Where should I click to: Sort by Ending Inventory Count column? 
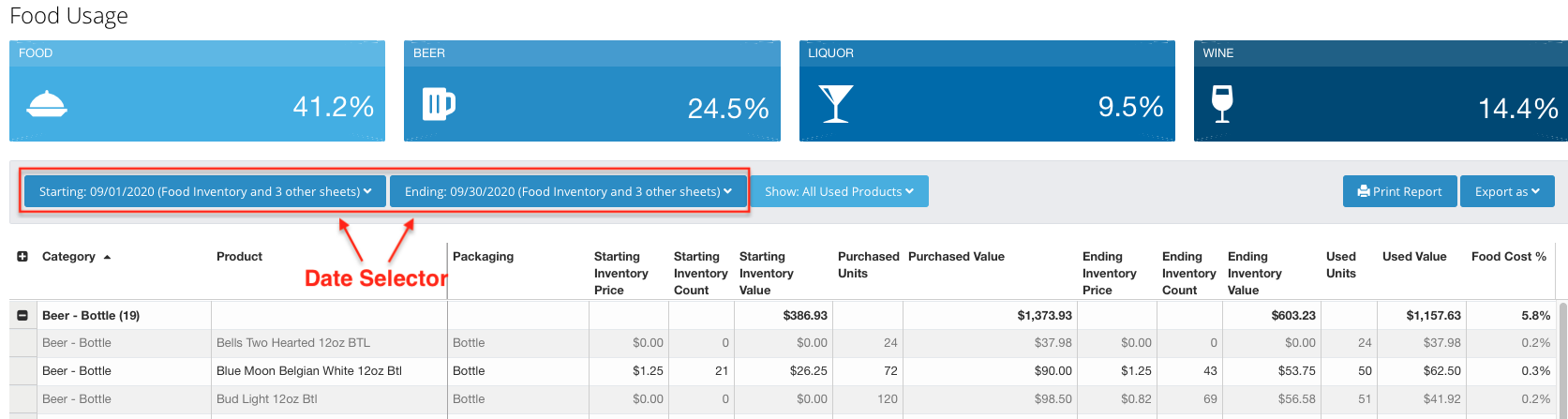pos(1188,273)
